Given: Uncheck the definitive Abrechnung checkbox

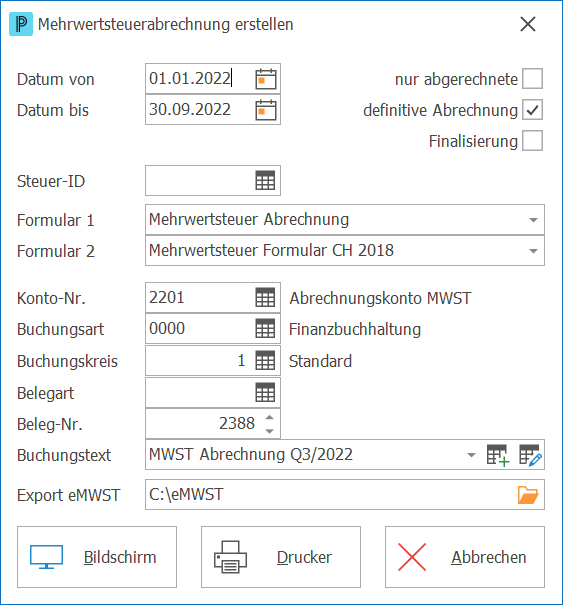Looking at the screenshot, I should (x=533, y=110).
